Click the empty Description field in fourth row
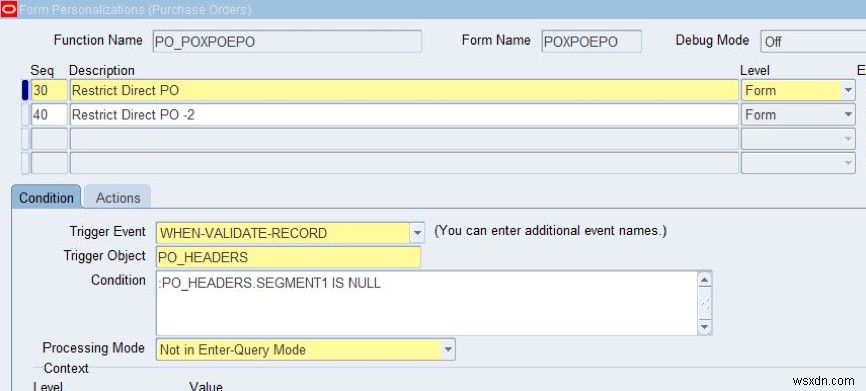The image size is (866, 391). [404, 163]
